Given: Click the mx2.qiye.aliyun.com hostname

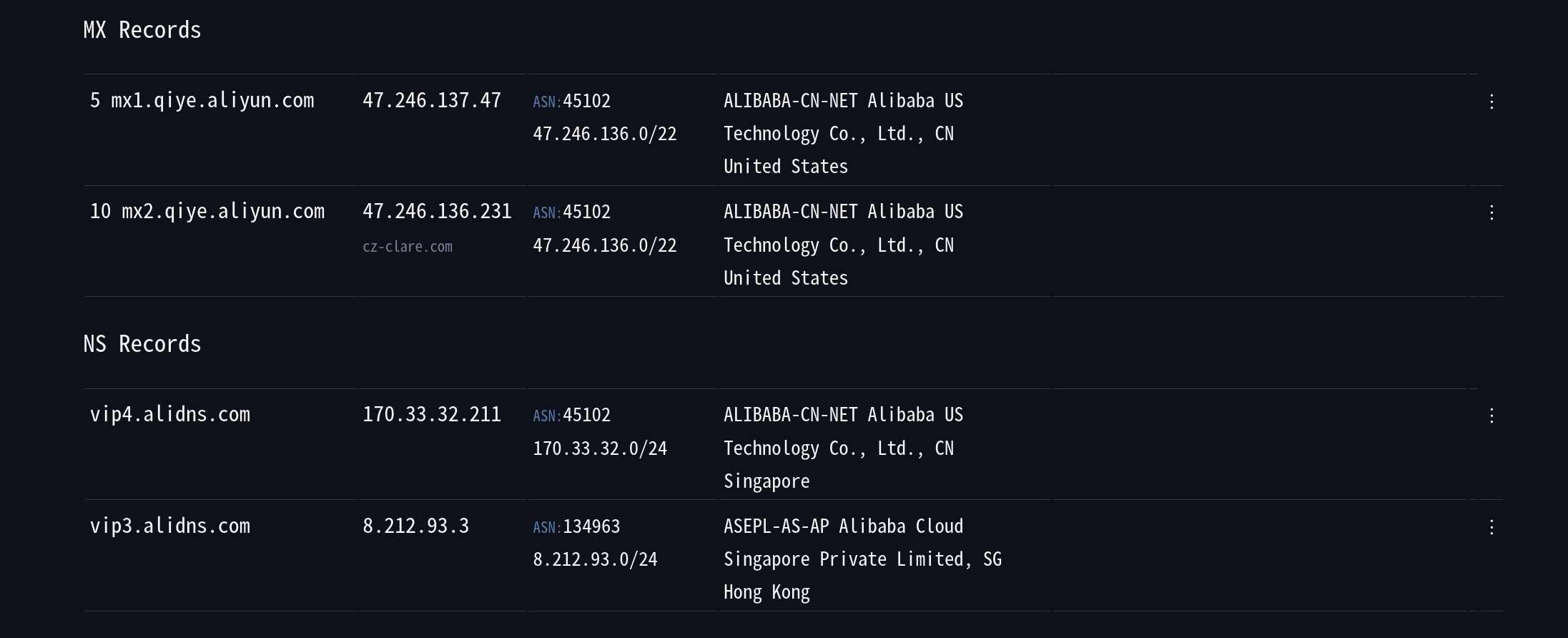Looking at the screenshot, I should [222, 212].
